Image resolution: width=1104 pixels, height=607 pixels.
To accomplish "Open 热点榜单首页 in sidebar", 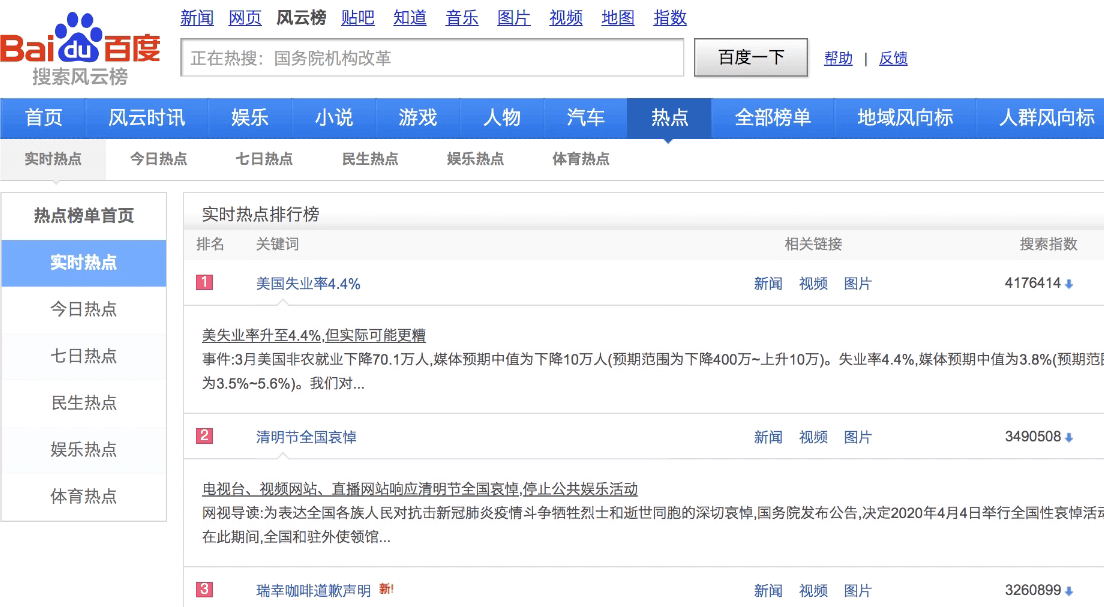I will point(84,215).
